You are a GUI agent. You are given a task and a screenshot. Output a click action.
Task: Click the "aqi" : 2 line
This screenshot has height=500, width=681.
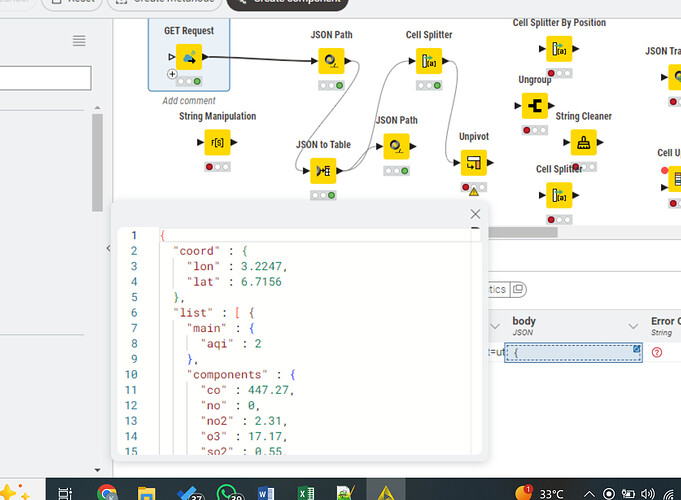point(231,344)
